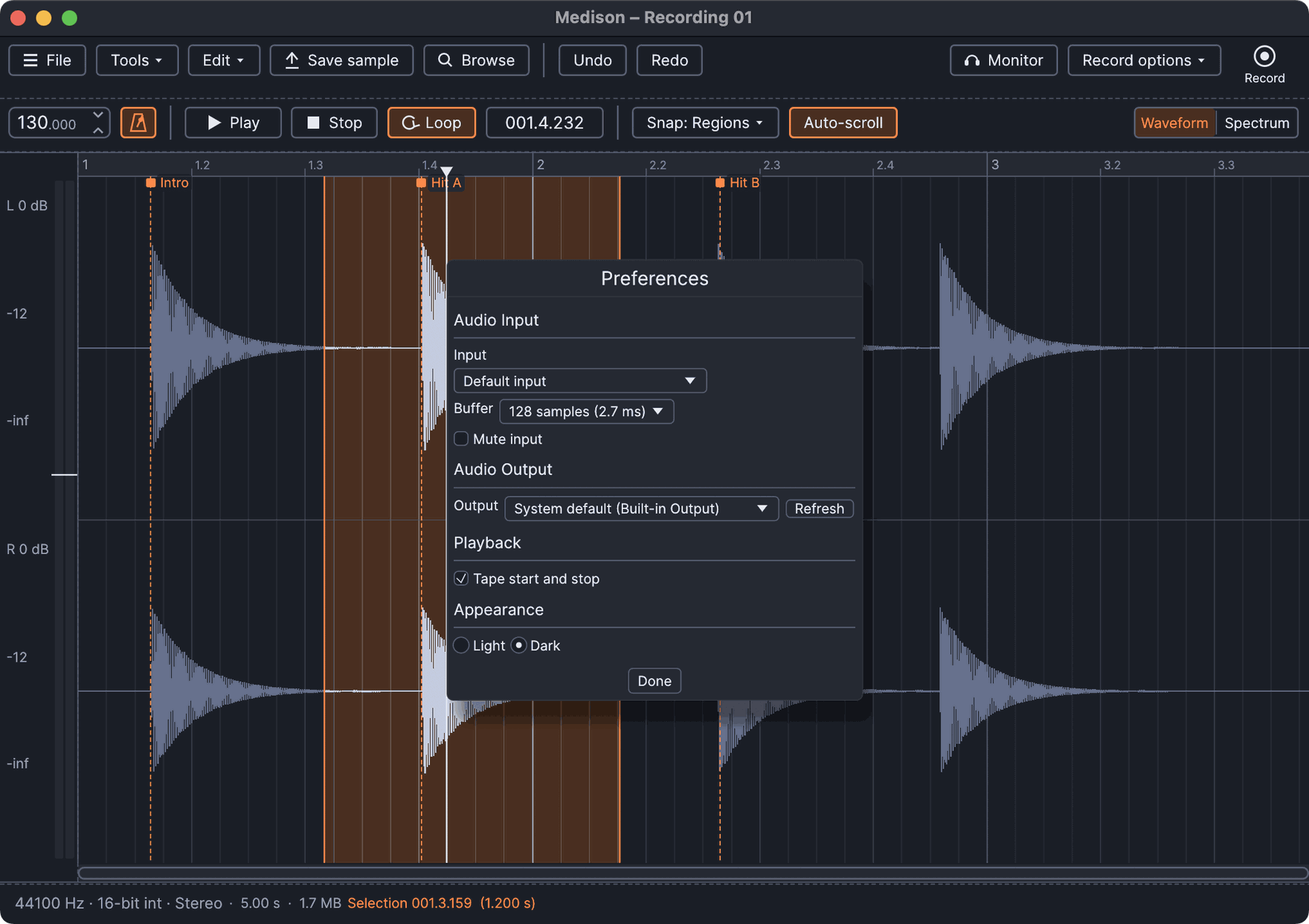Toggle headphone Monitor button
Image resolution: width=1309 pixels, height=924 pixels.
1003,60
